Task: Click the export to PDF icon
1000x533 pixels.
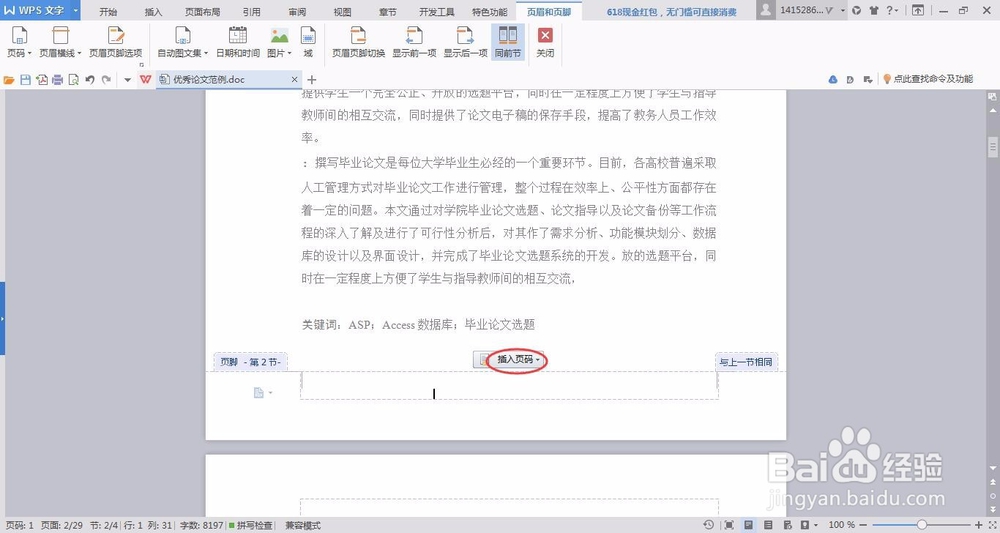Action: point(42,80)
